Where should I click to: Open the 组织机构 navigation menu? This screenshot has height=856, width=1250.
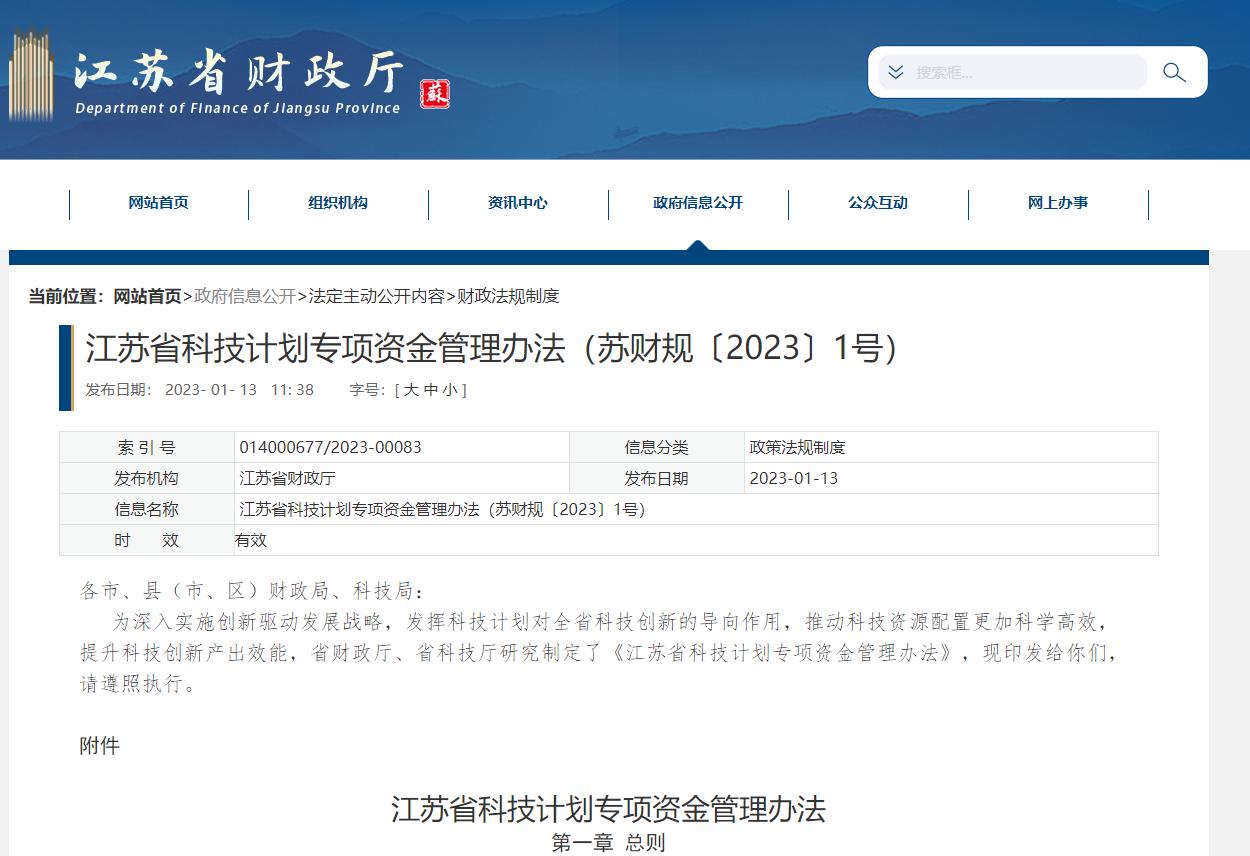(338, 203)
